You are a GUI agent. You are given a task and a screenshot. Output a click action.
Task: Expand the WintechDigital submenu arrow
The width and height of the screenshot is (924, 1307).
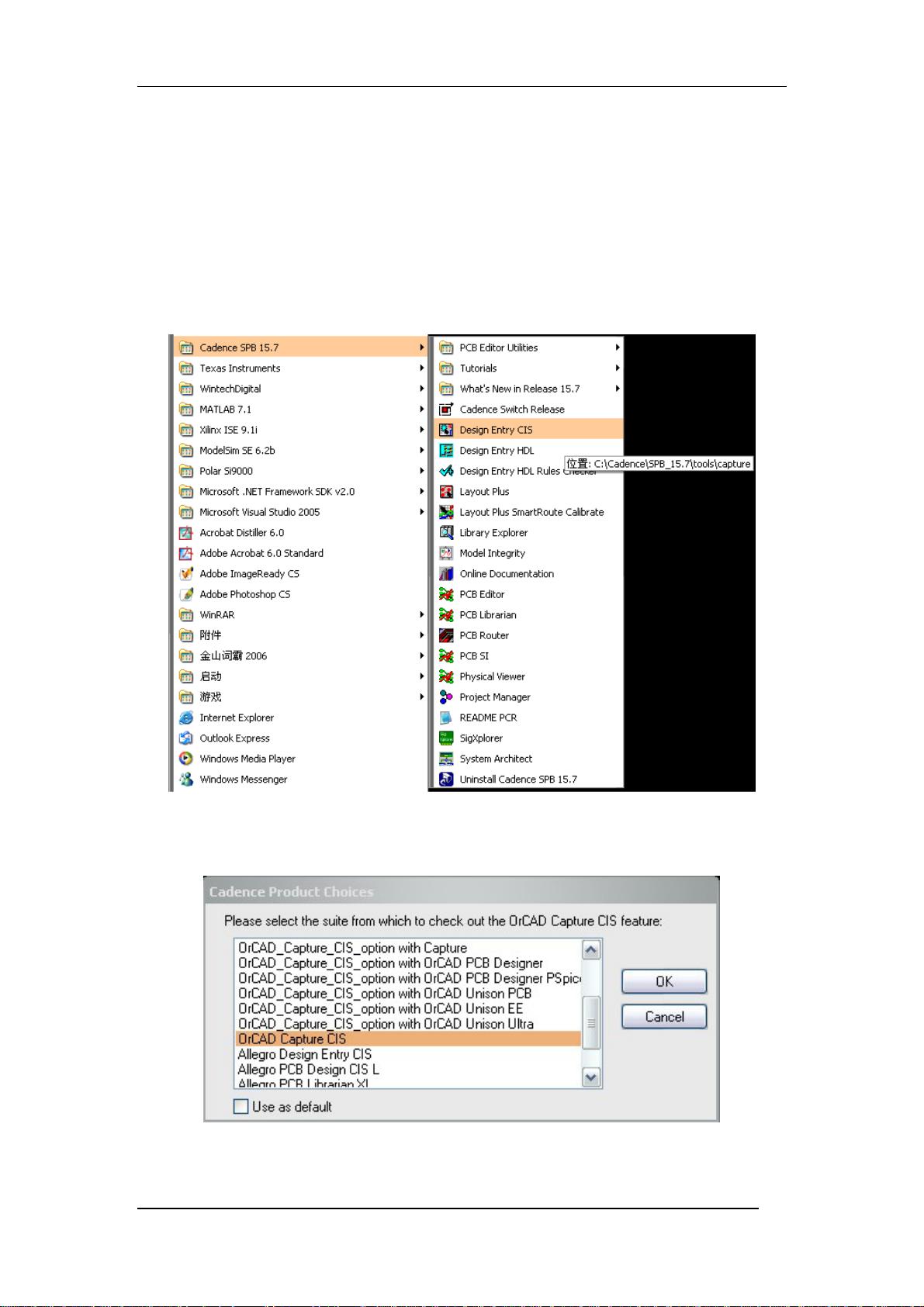[422, 389]
